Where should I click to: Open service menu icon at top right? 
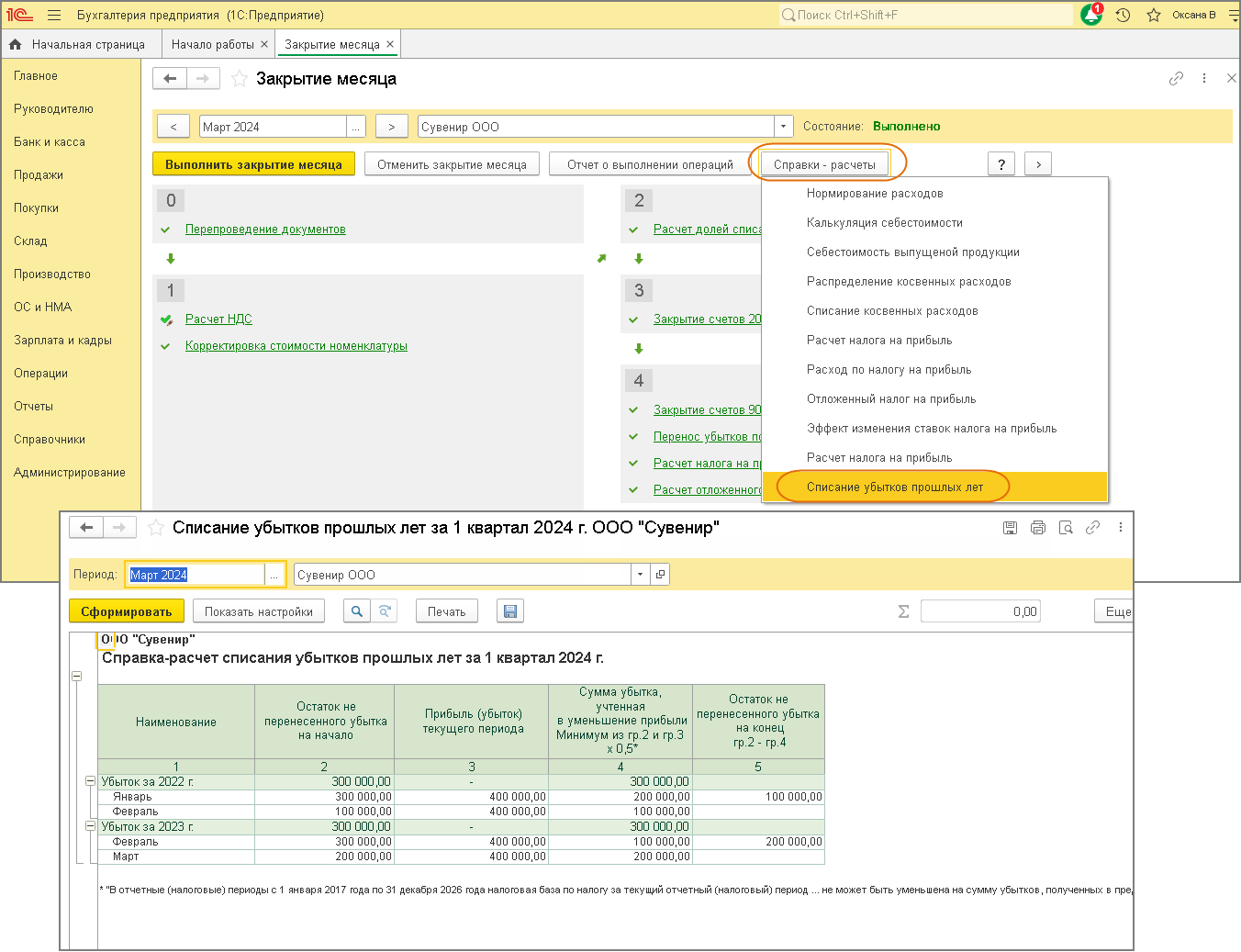click(x=1233, y=15)
